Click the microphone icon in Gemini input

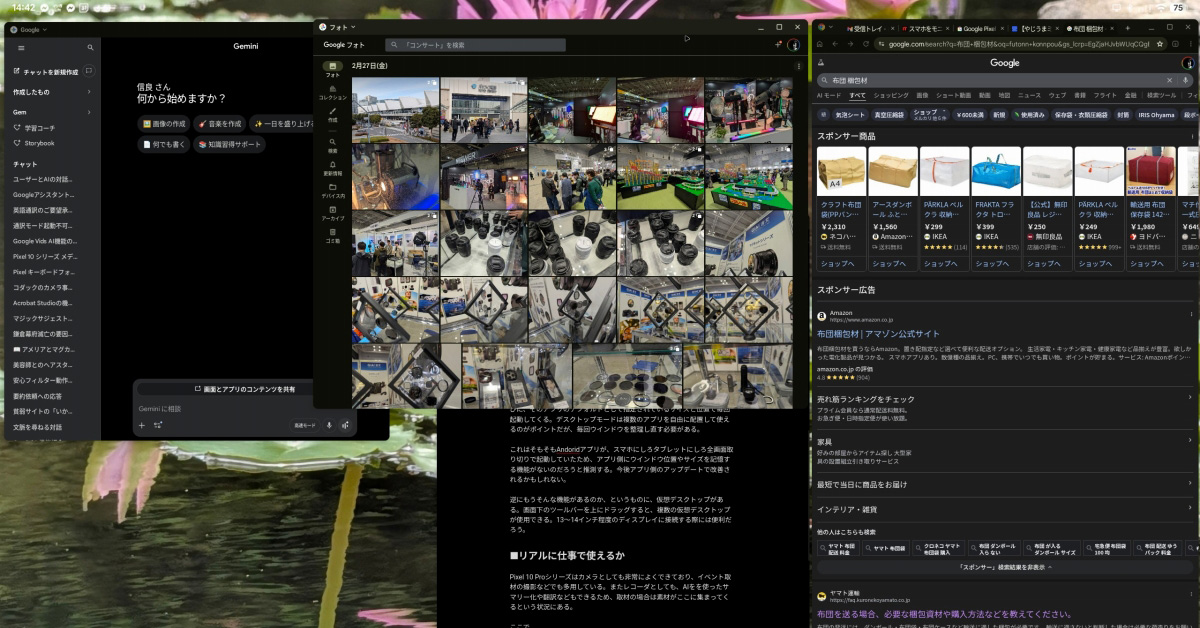coord(329,425)
